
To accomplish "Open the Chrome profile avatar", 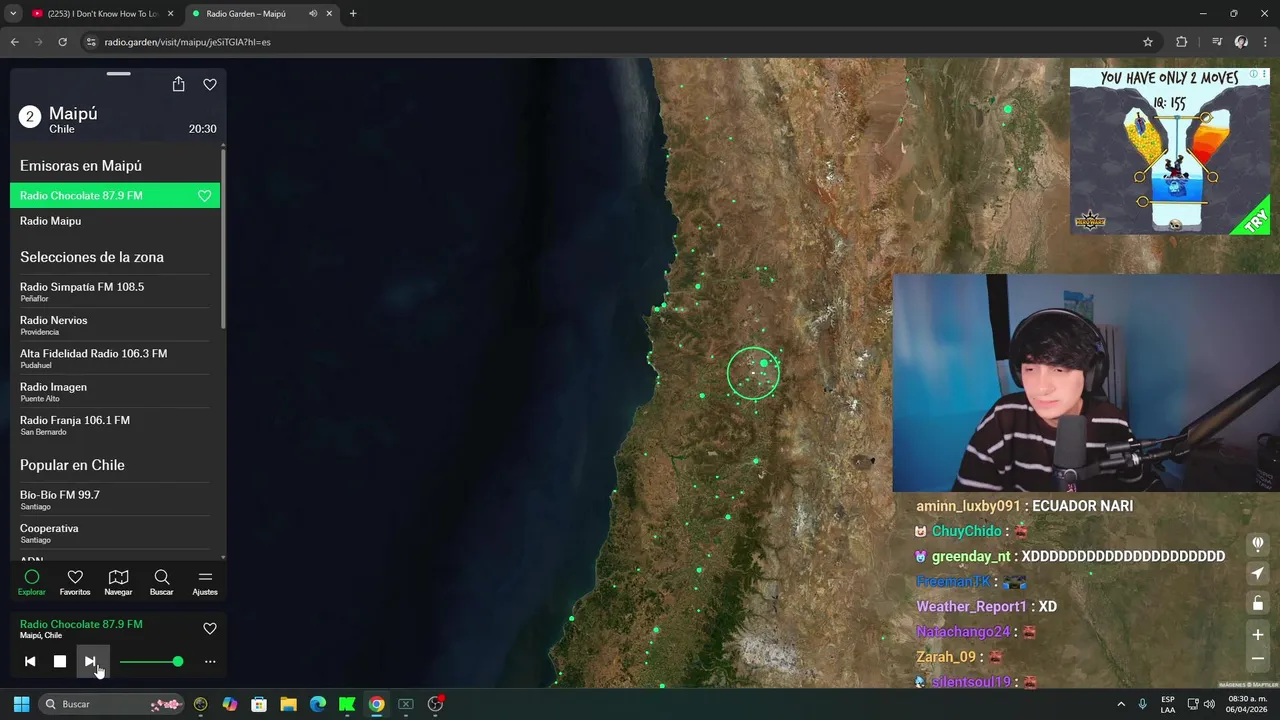I will click(1241, 42).
